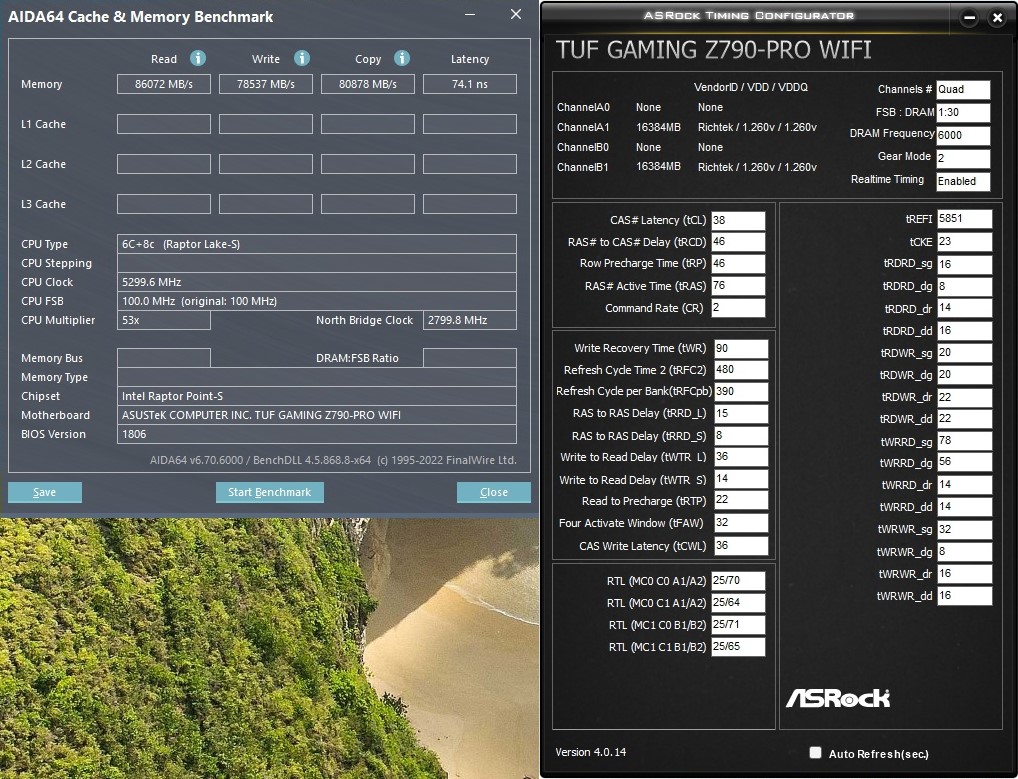Click the tWRRD_dg field showing 56
The height and width of the screenshot is (779, 1018).
964,462
